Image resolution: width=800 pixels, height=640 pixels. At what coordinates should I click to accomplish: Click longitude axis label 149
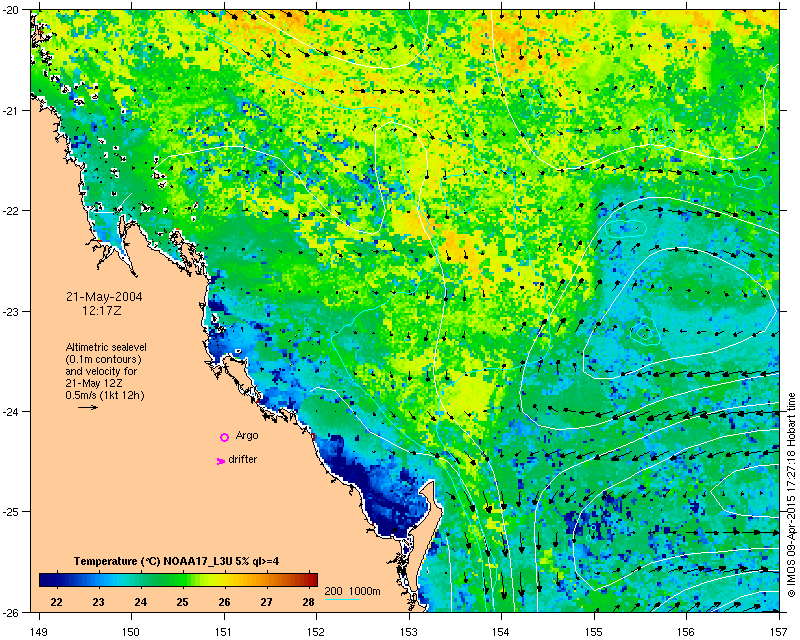coord(39,632)
